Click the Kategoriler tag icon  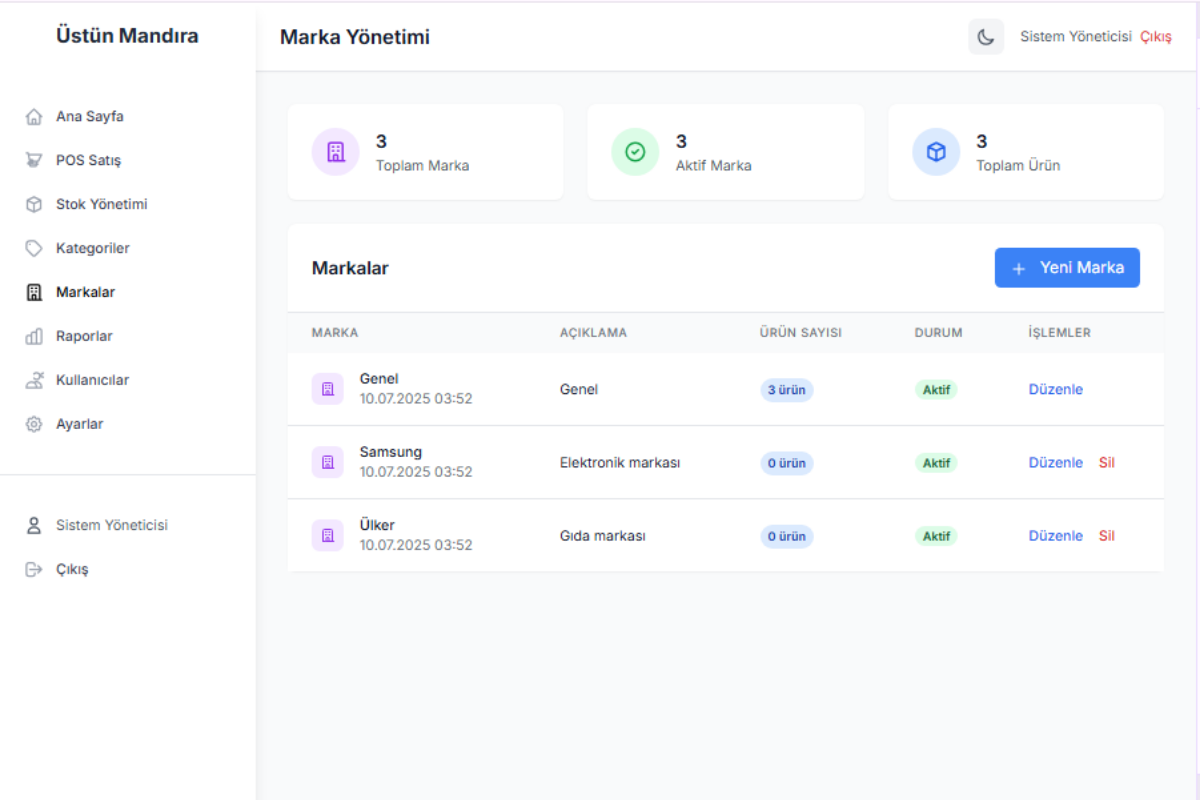pyautogui.click(x=34, y=249)
